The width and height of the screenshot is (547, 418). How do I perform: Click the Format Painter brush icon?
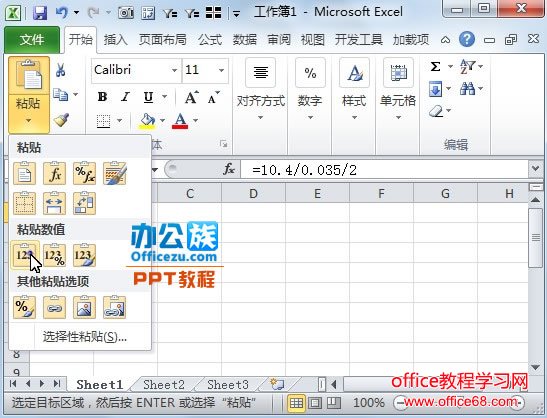(x=61, y=120)
